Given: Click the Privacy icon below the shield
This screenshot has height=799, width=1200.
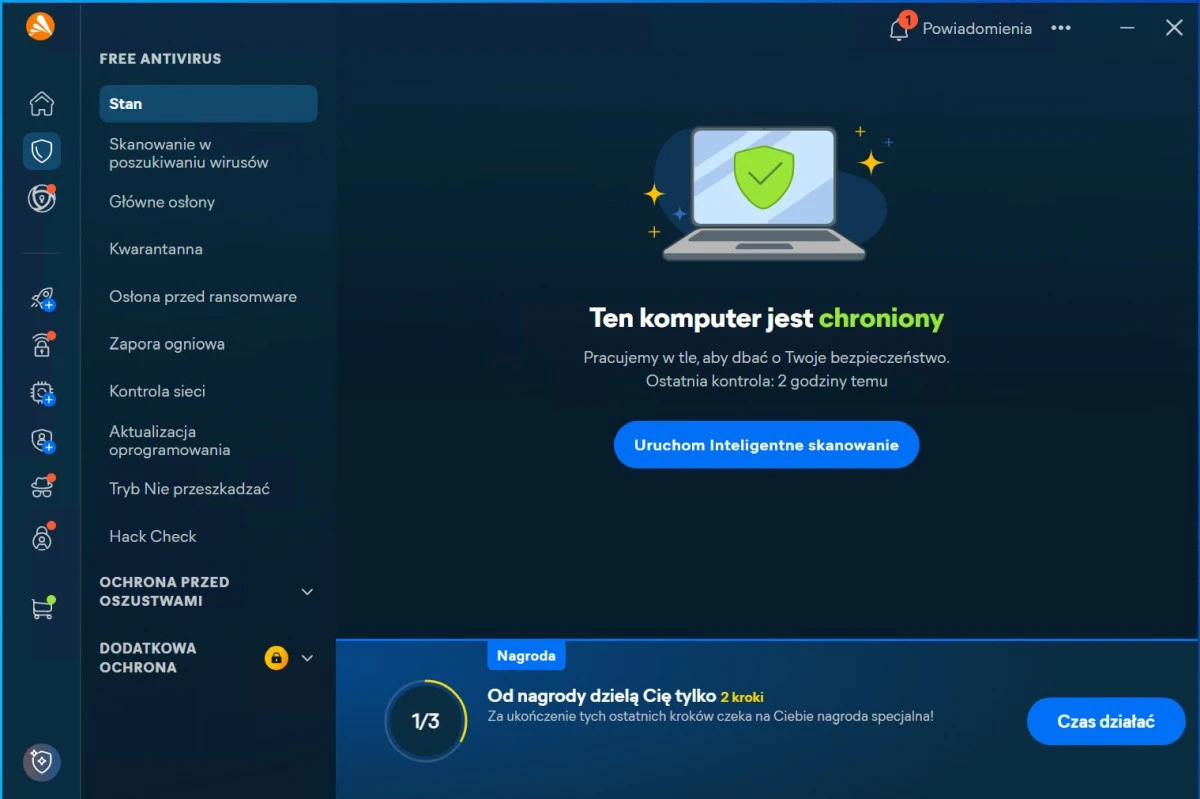Looking at the screenshot, I should coord(41,197).
